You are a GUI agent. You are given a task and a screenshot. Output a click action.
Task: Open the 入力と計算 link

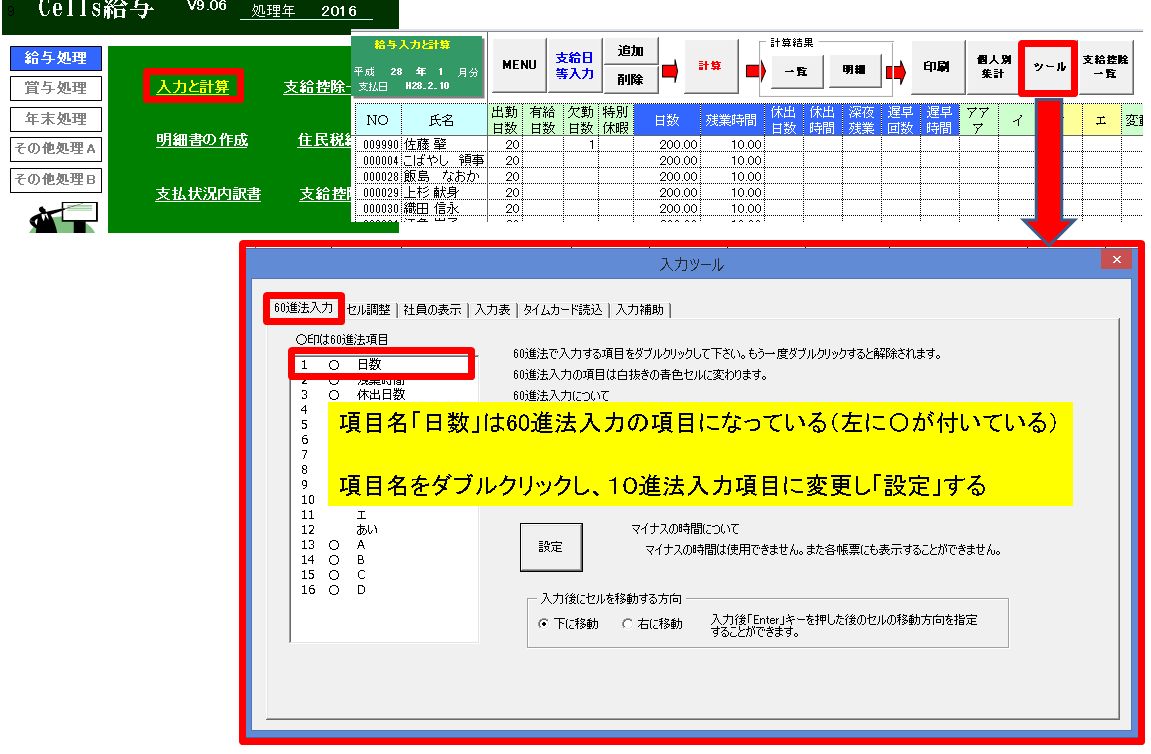(x=193, y=87)
